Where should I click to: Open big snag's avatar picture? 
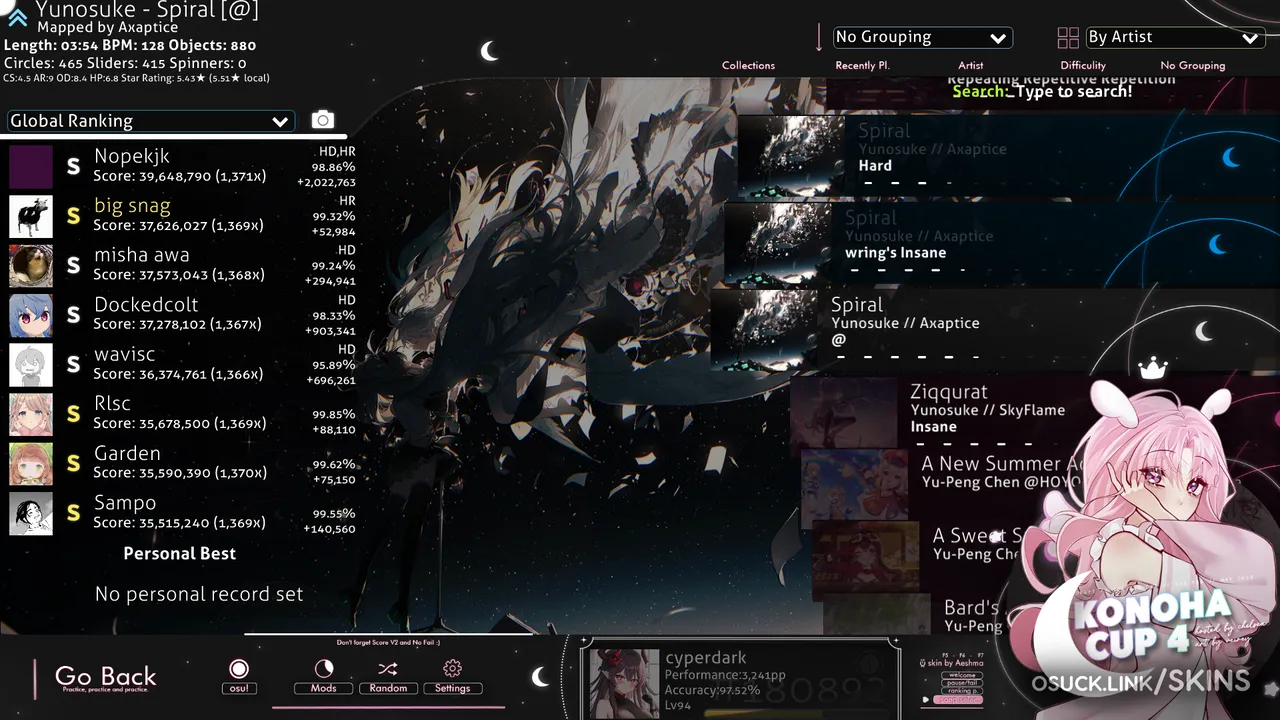(x=31, y=216)
